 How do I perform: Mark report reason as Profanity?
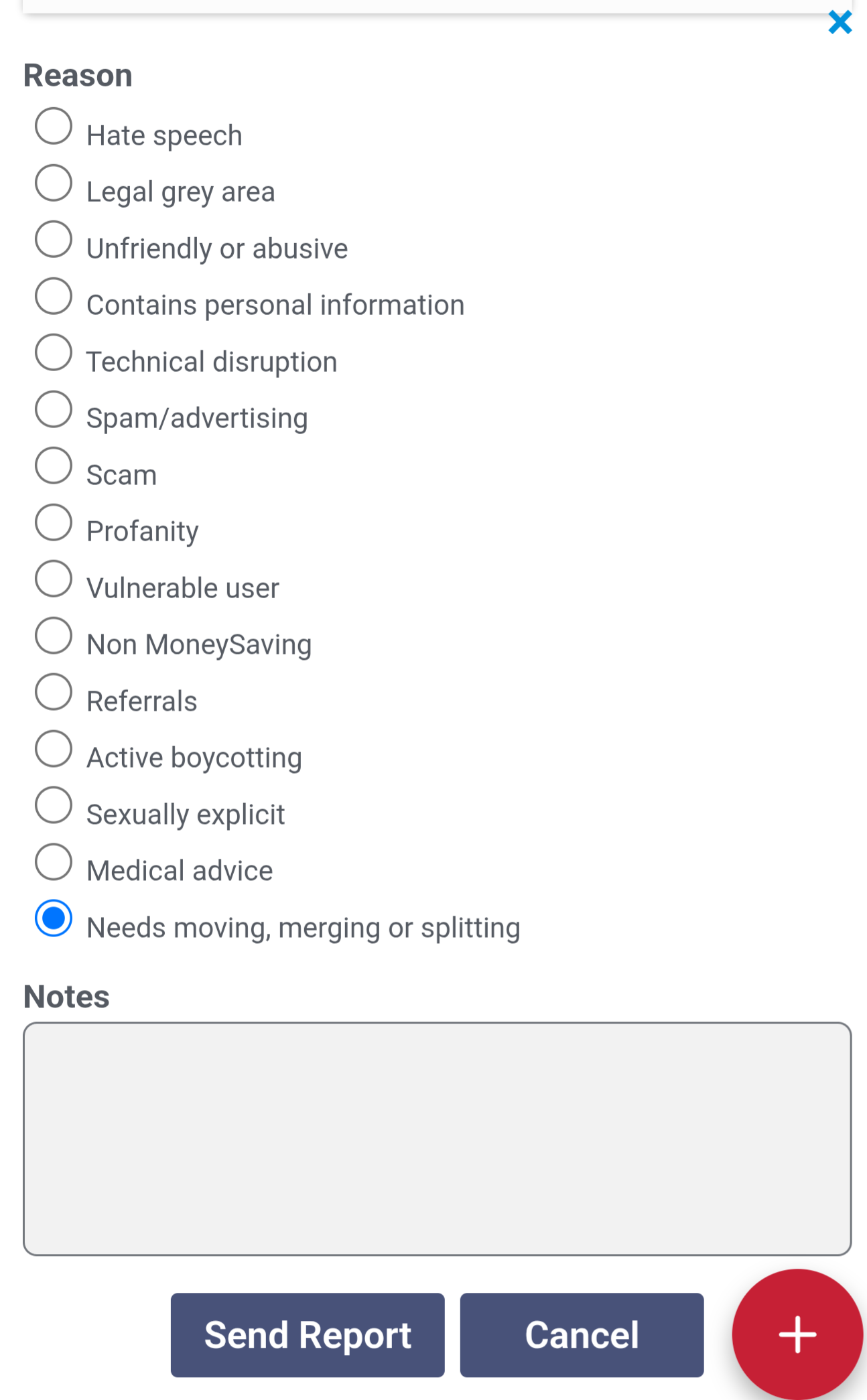pos(54,522)
